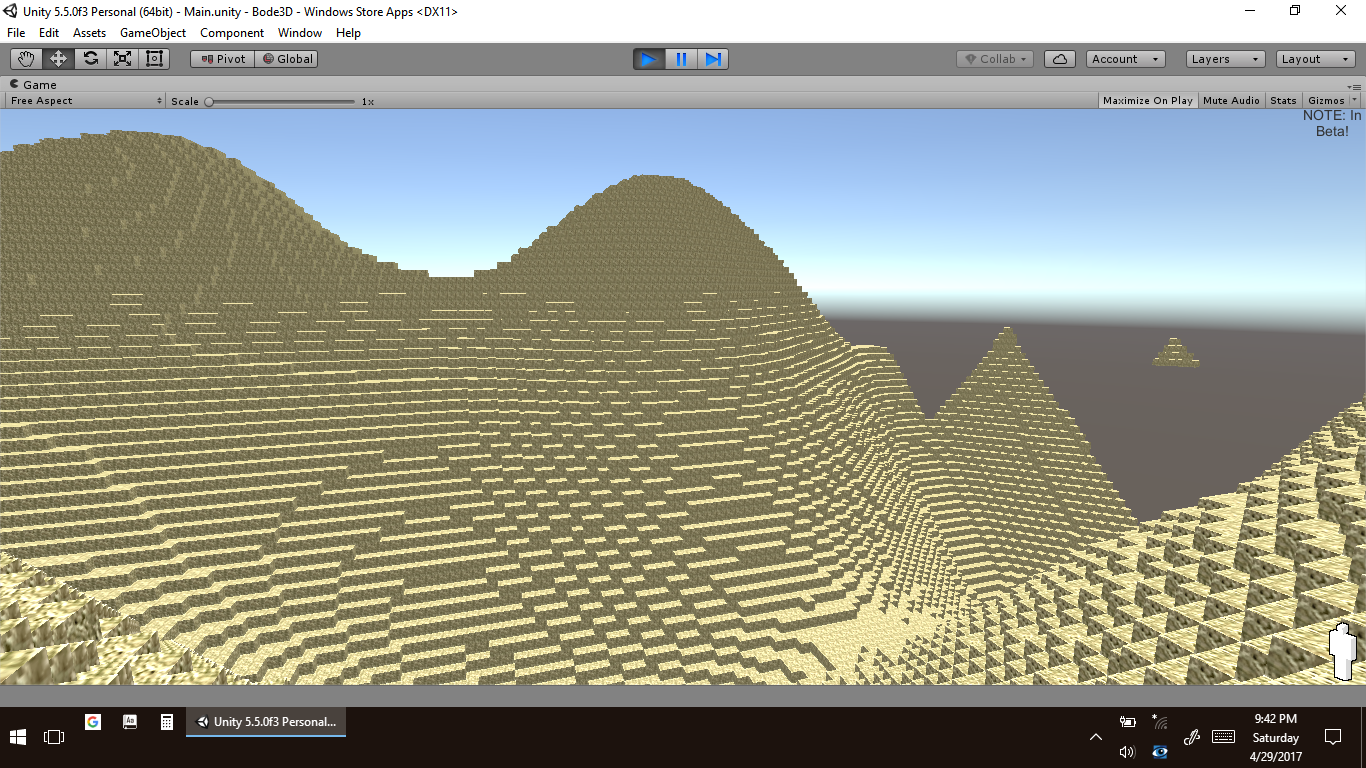
Task: Toggle the Stats overlay
Action: (x=1283, y=101)
